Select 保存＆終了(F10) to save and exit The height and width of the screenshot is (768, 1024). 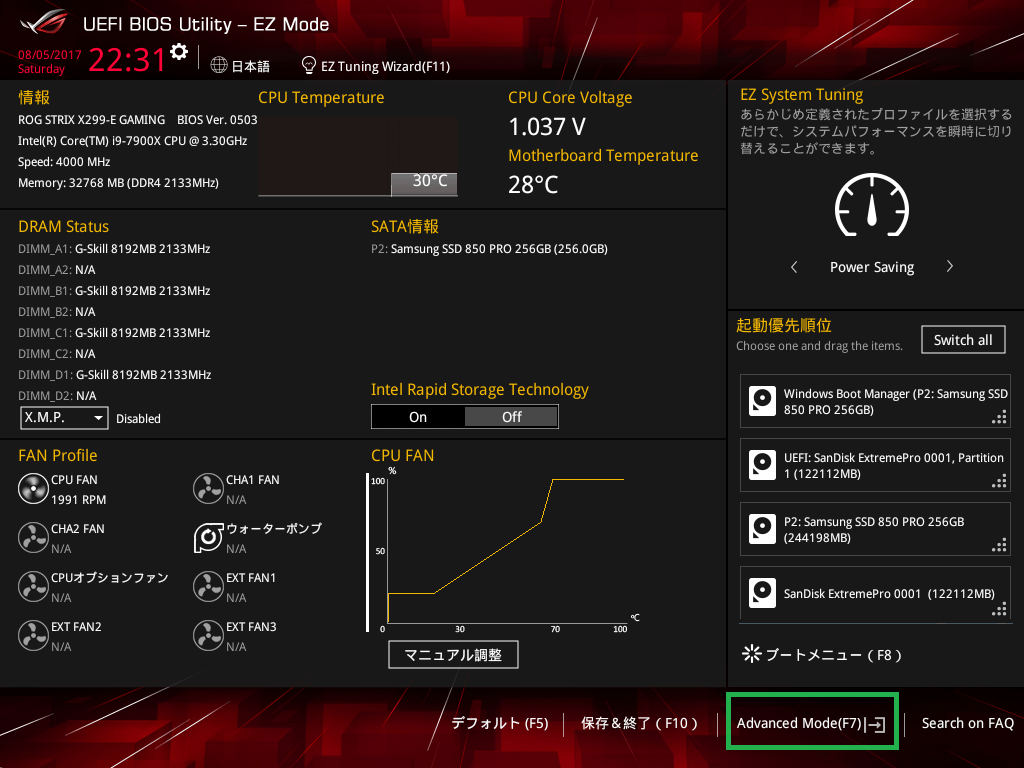click(x=639, y=723)
